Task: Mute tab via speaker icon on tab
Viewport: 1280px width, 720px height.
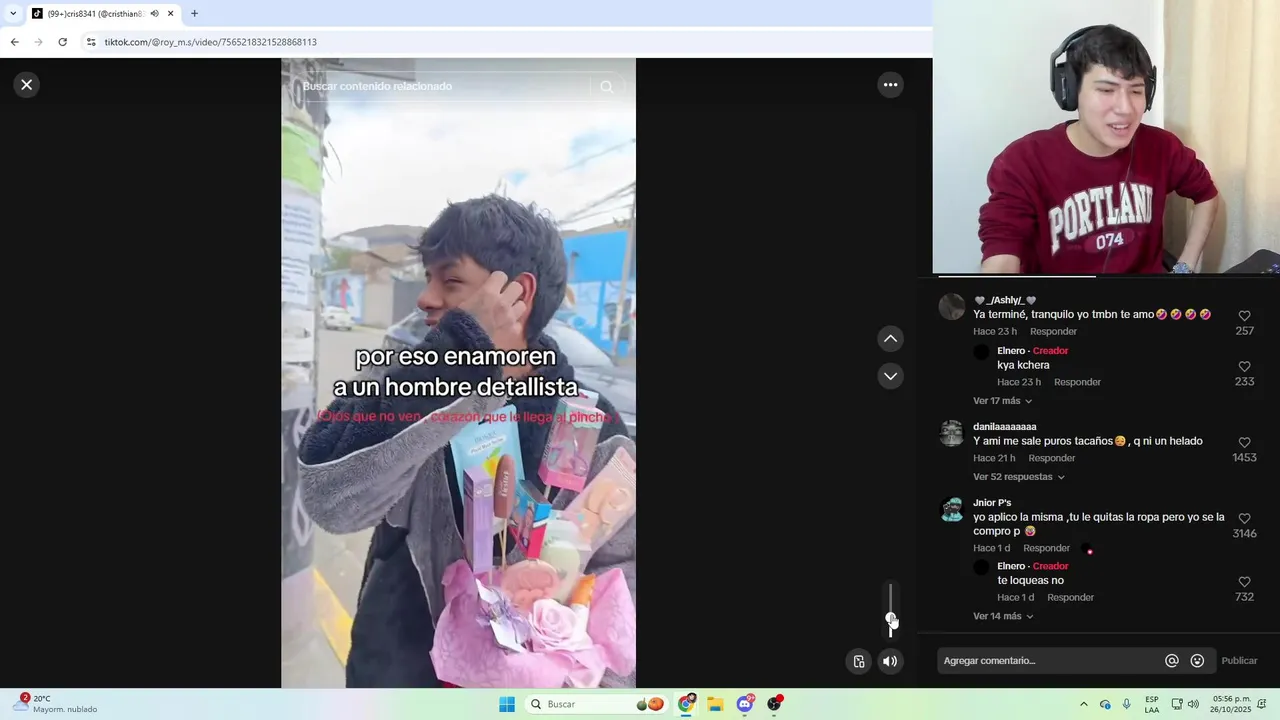Action: point(154,14)
